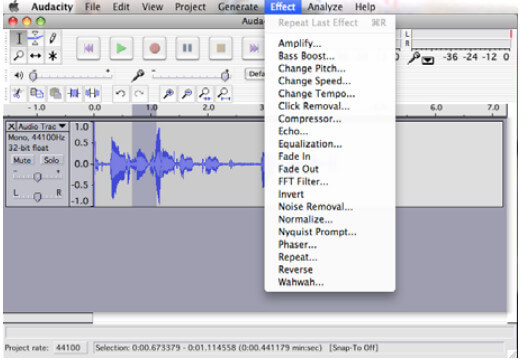521x364 pixels.
Task: Select the Time Shift tool
Action: click(35, 55)
